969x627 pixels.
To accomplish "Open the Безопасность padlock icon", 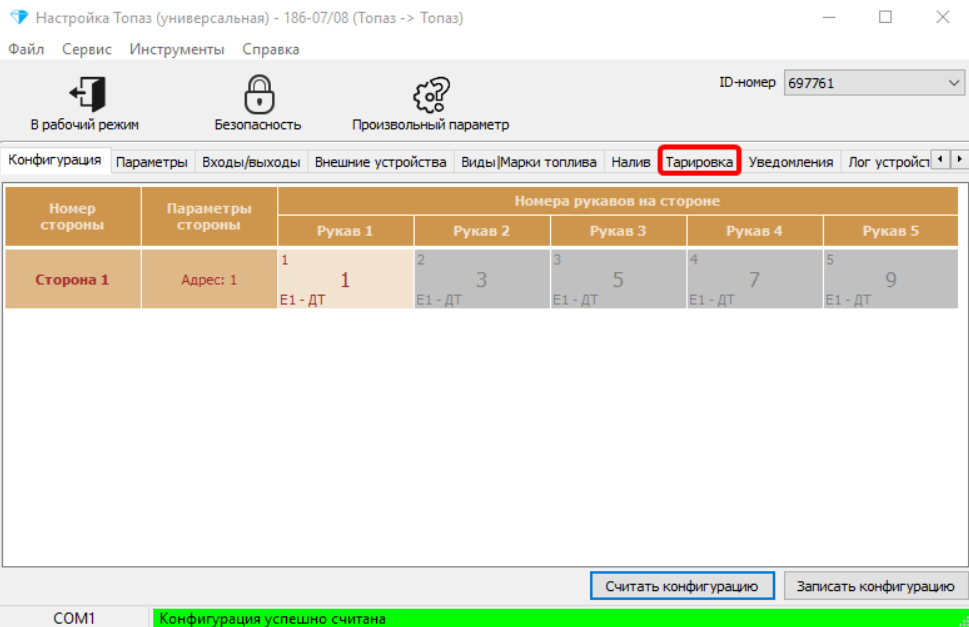I will coord(258,95).
